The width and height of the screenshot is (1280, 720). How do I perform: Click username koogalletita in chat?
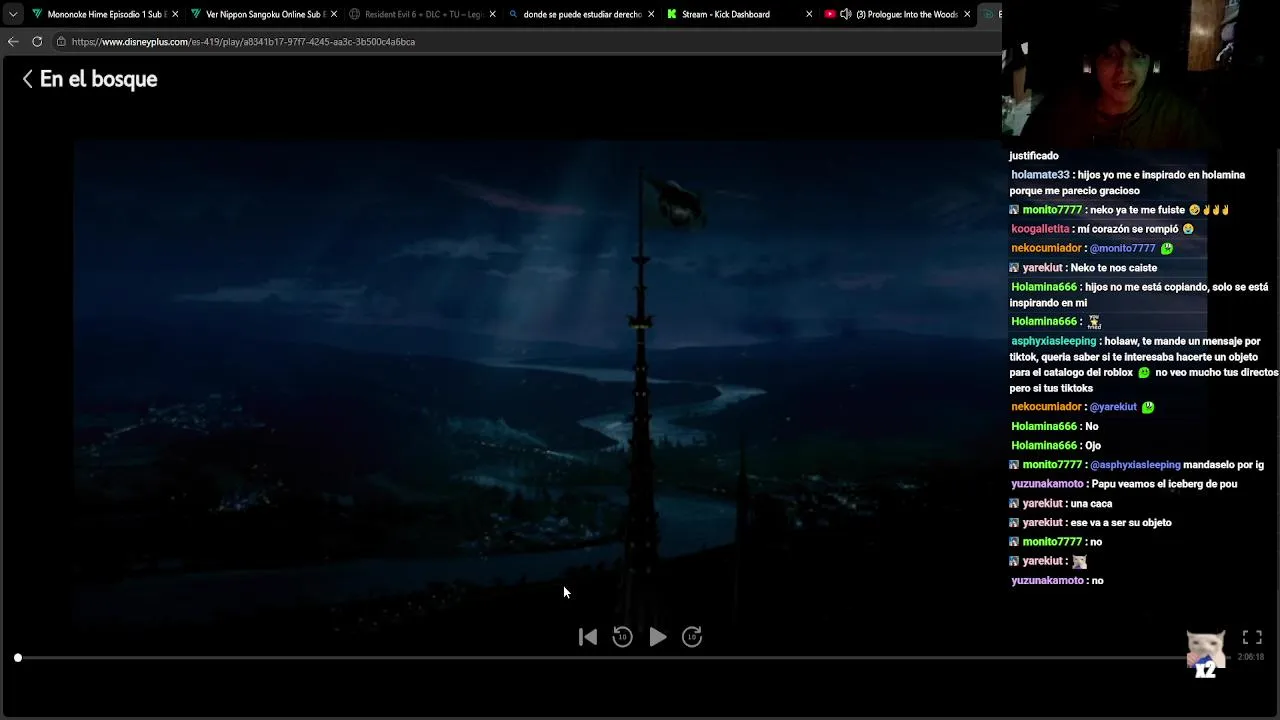[x=1040, y=229]
